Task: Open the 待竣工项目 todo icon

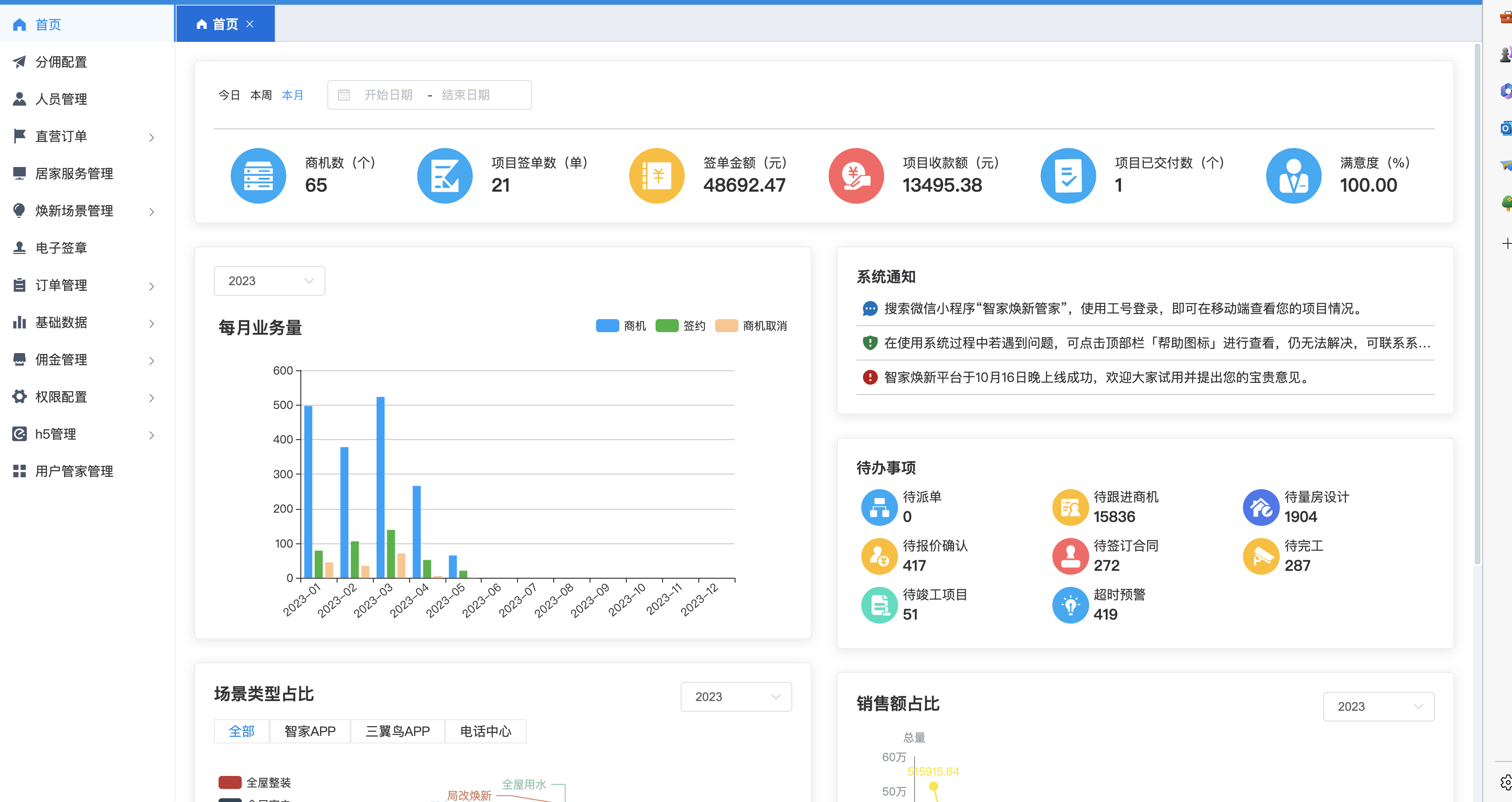Action: click(x=879, y=605)
